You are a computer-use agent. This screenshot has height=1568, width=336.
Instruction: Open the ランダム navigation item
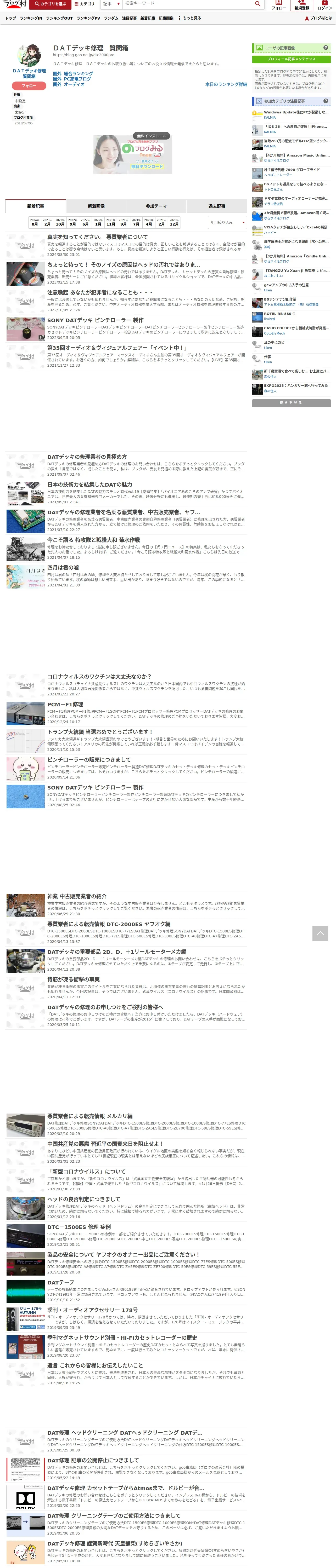(x=111, y=18)
